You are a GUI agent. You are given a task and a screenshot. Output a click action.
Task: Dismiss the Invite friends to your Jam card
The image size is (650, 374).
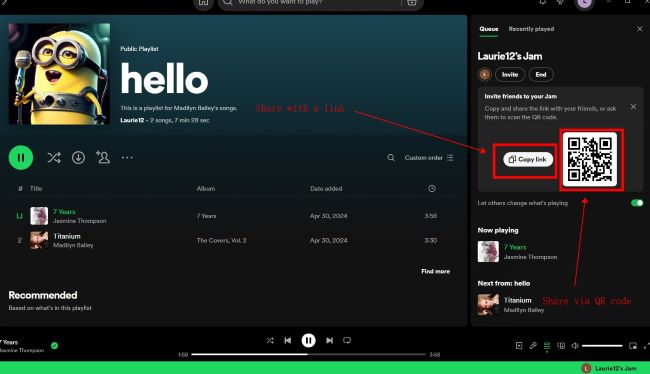click(633, 107)
